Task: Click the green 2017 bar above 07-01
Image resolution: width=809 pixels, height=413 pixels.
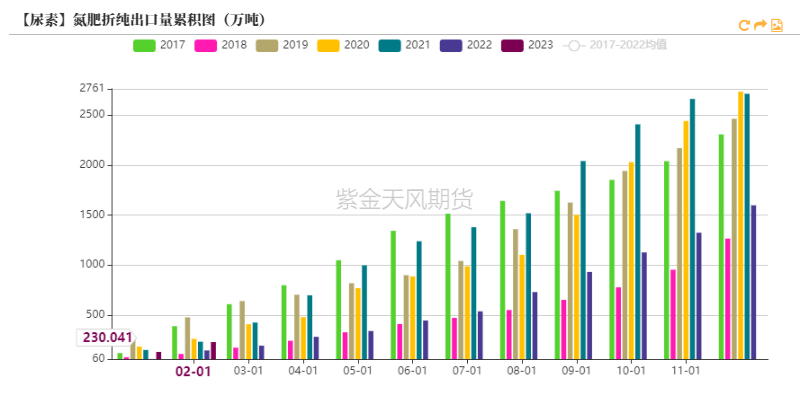Action: click(x=448, y=287)
